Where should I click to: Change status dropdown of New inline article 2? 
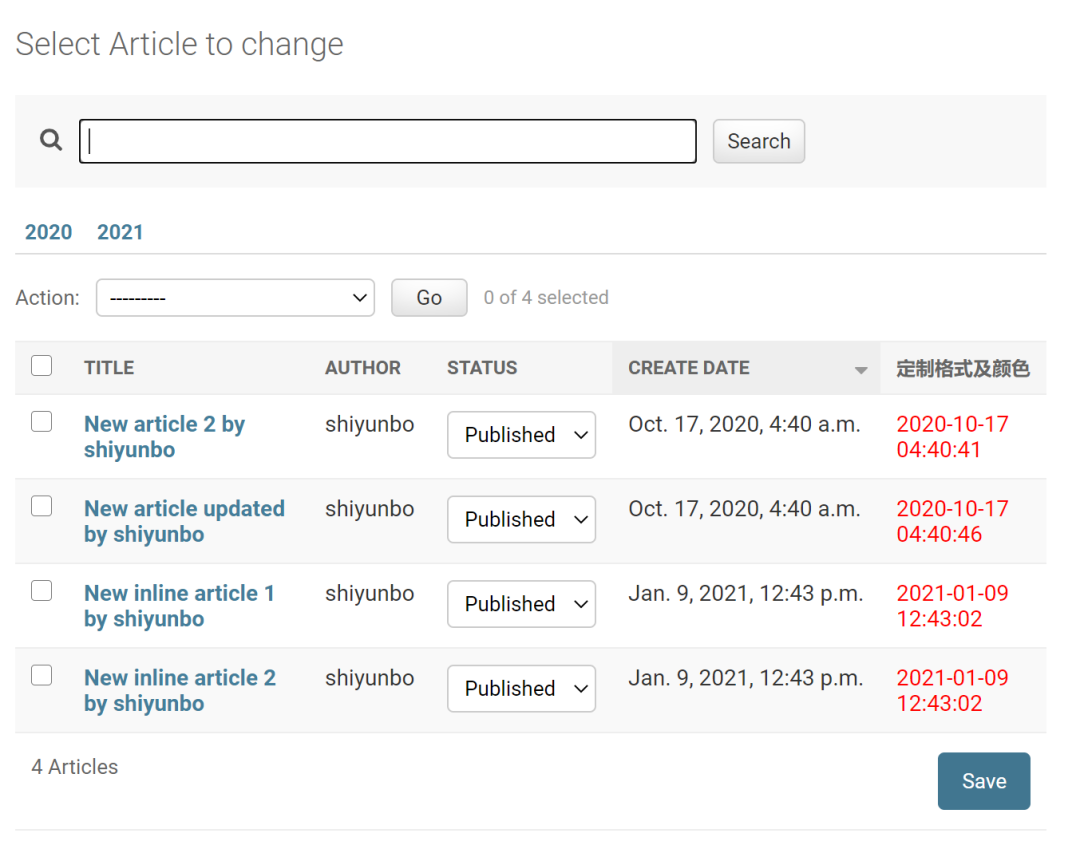[x=521, y=689]
